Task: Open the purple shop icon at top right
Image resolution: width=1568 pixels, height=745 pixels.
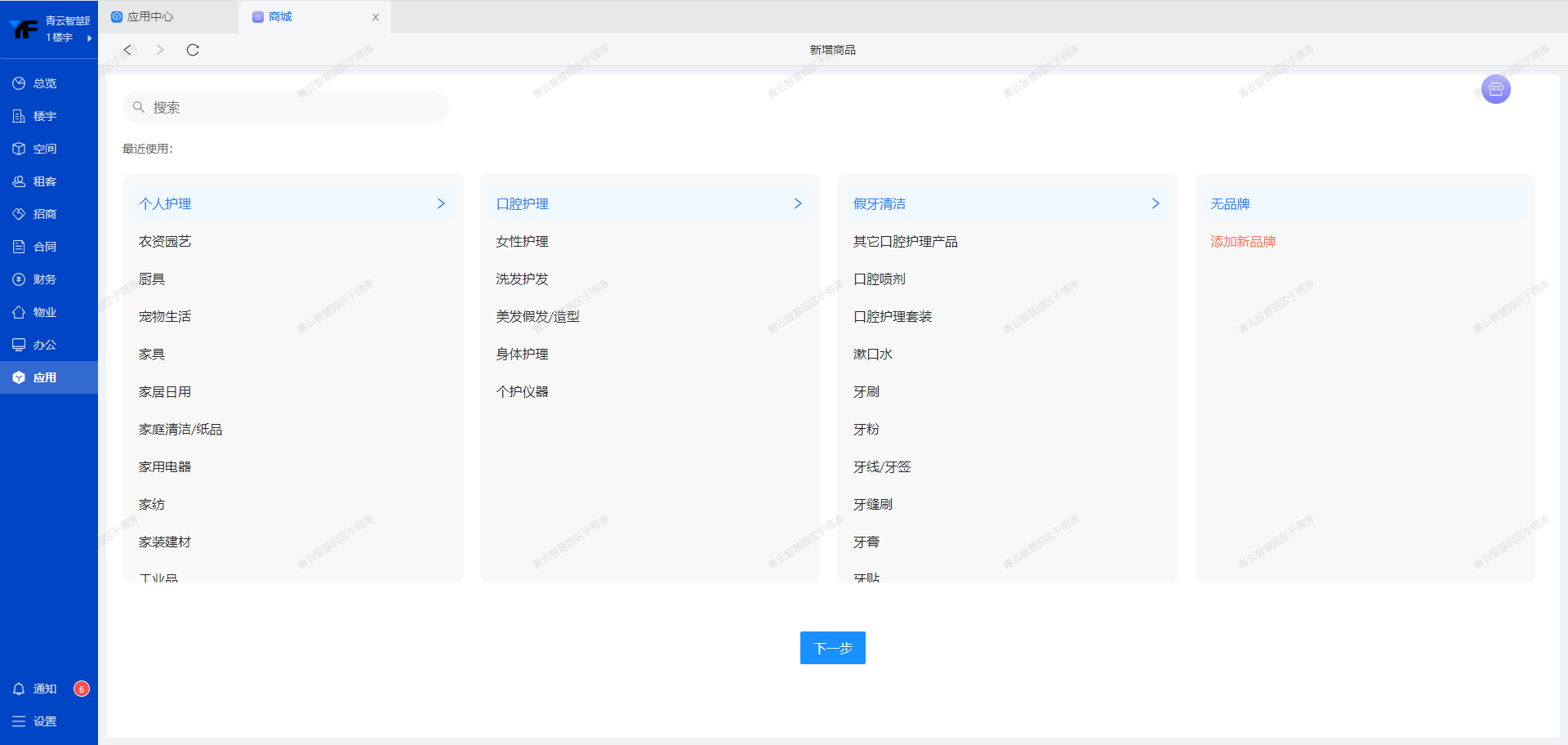Action: 1495,89
